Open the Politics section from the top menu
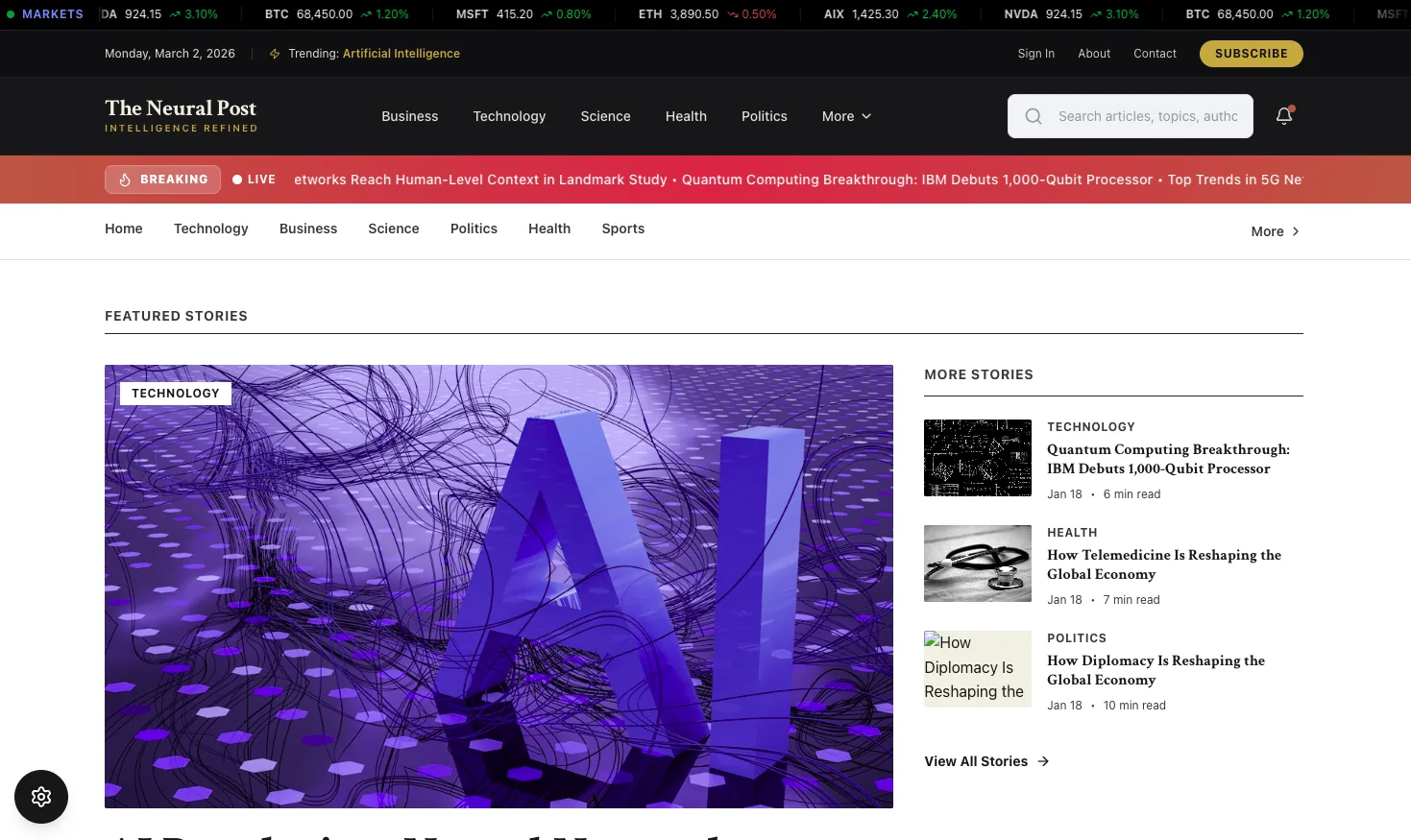The width and height of the screenshot is (1411, 840). point(764,116)
